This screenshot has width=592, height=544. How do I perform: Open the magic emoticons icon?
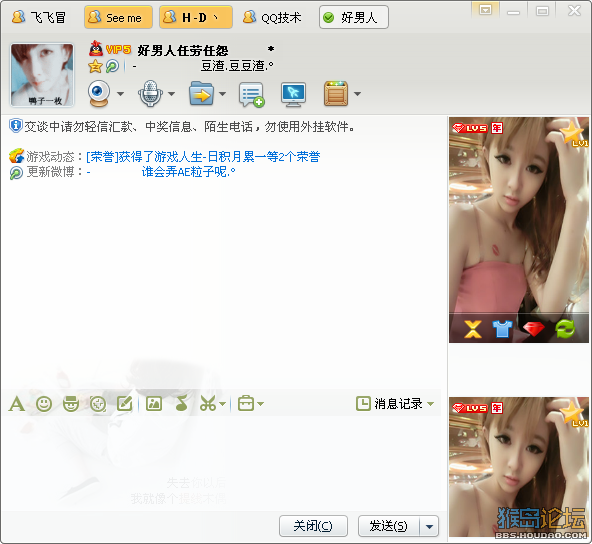click(x=71, y=404)
